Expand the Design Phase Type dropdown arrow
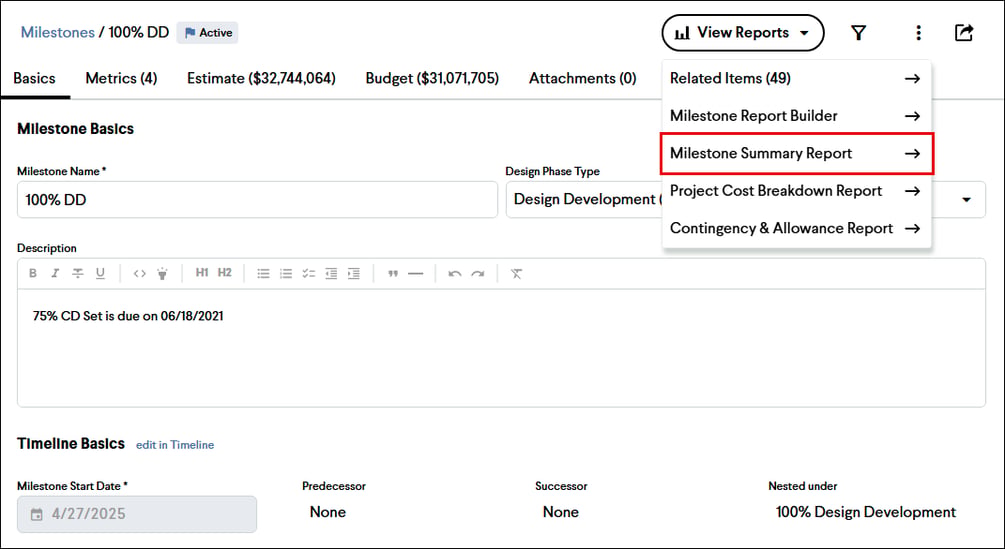This screenshot has height=549, width=1005. click(966, 200)
